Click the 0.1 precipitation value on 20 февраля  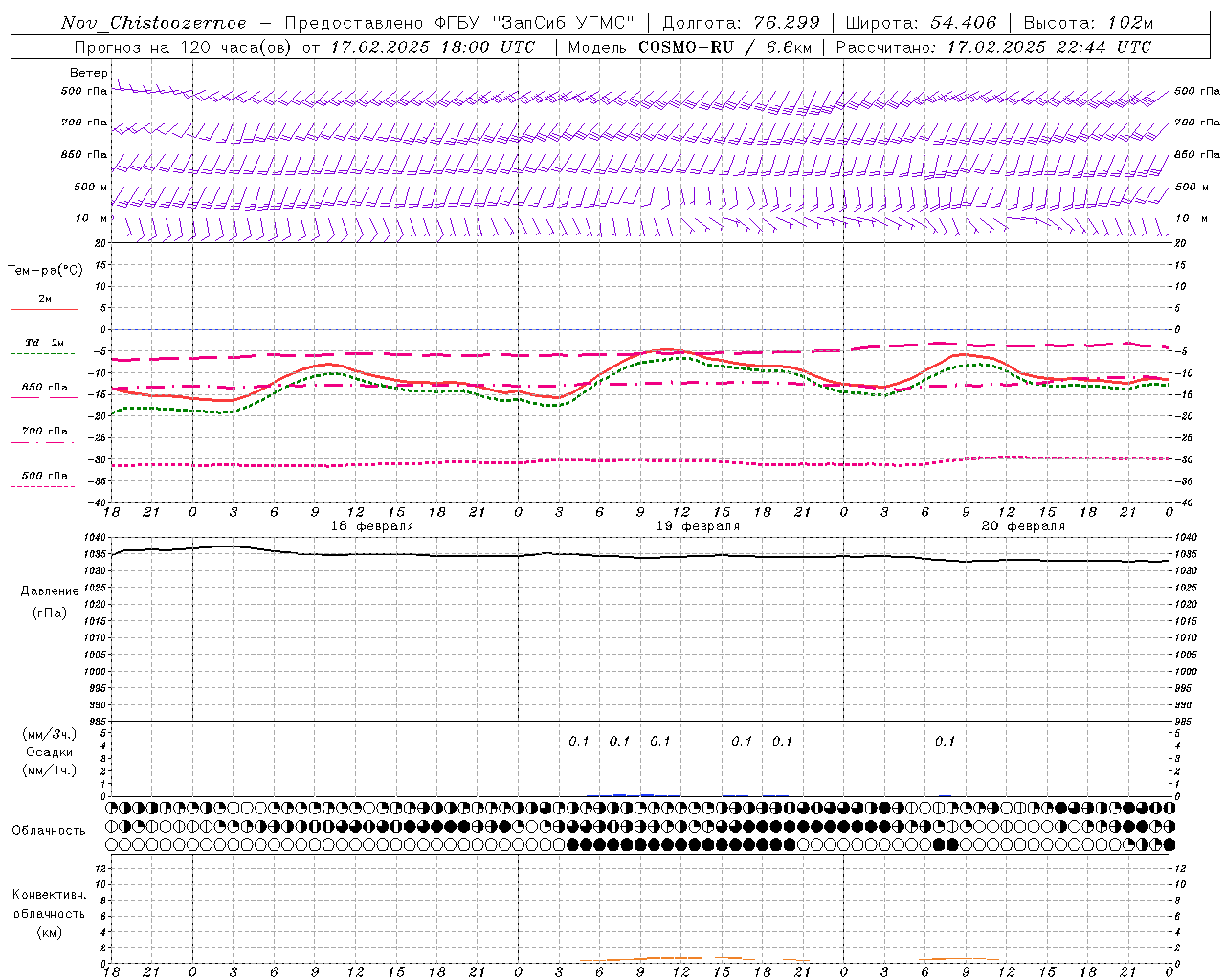point(945,741)
